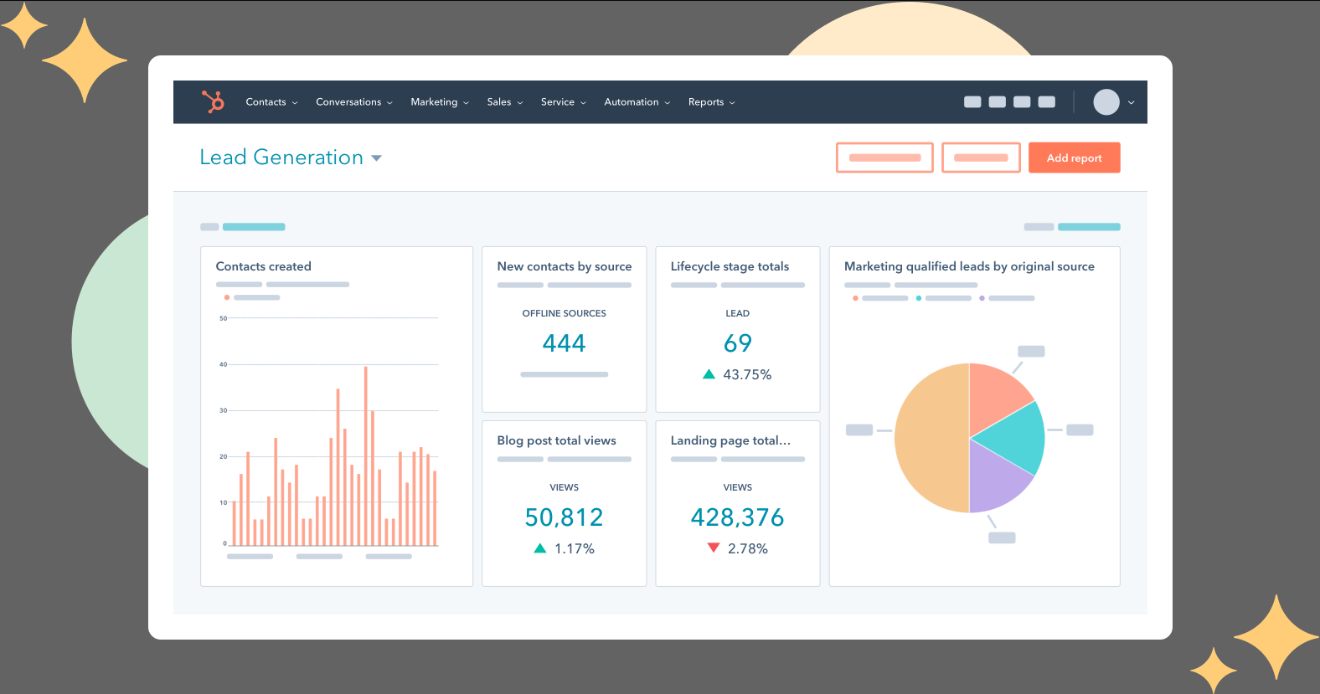The width and height of the screenshot is (1320, 694).
Task: Open the Conversations menu
Action: (x=354, y=102)
